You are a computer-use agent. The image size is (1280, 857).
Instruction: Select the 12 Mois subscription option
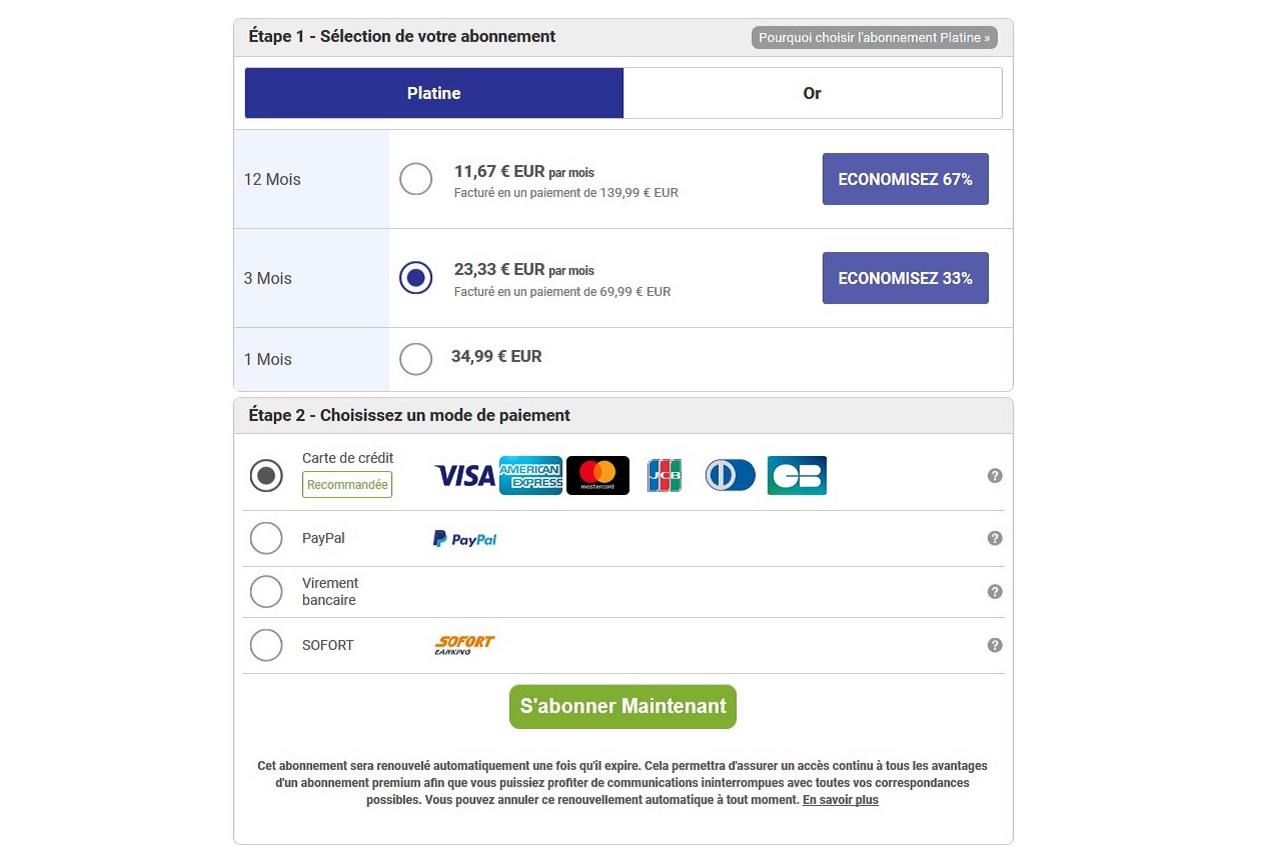pos(416,180)
